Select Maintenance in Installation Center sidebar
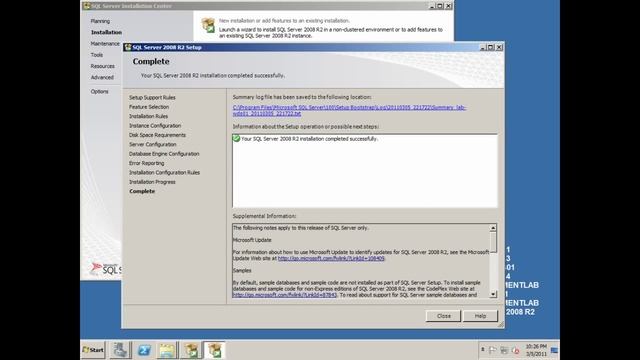 pos(105,43)
